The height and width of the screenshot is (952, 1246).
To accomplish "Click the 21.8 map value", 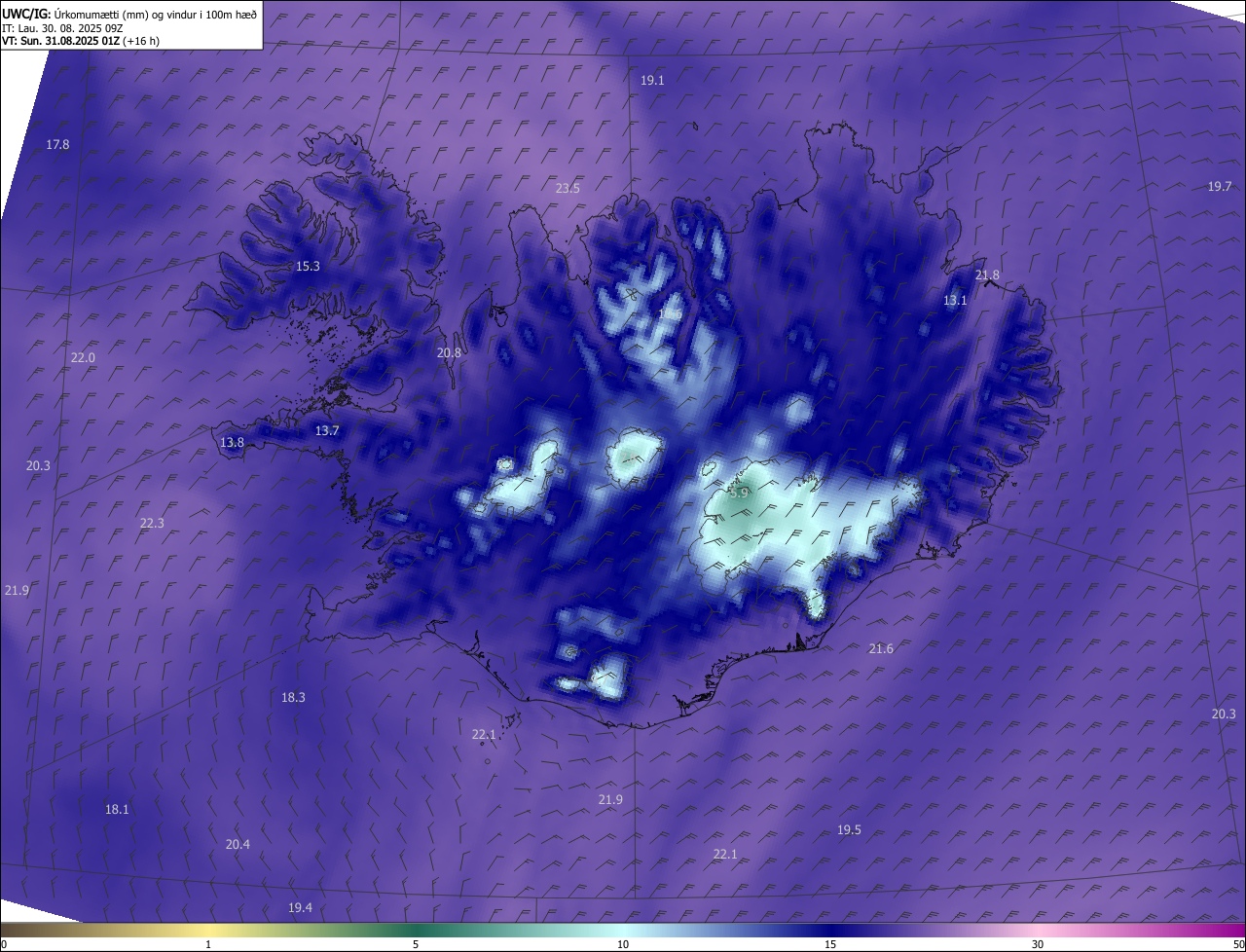I will point(987,275).
